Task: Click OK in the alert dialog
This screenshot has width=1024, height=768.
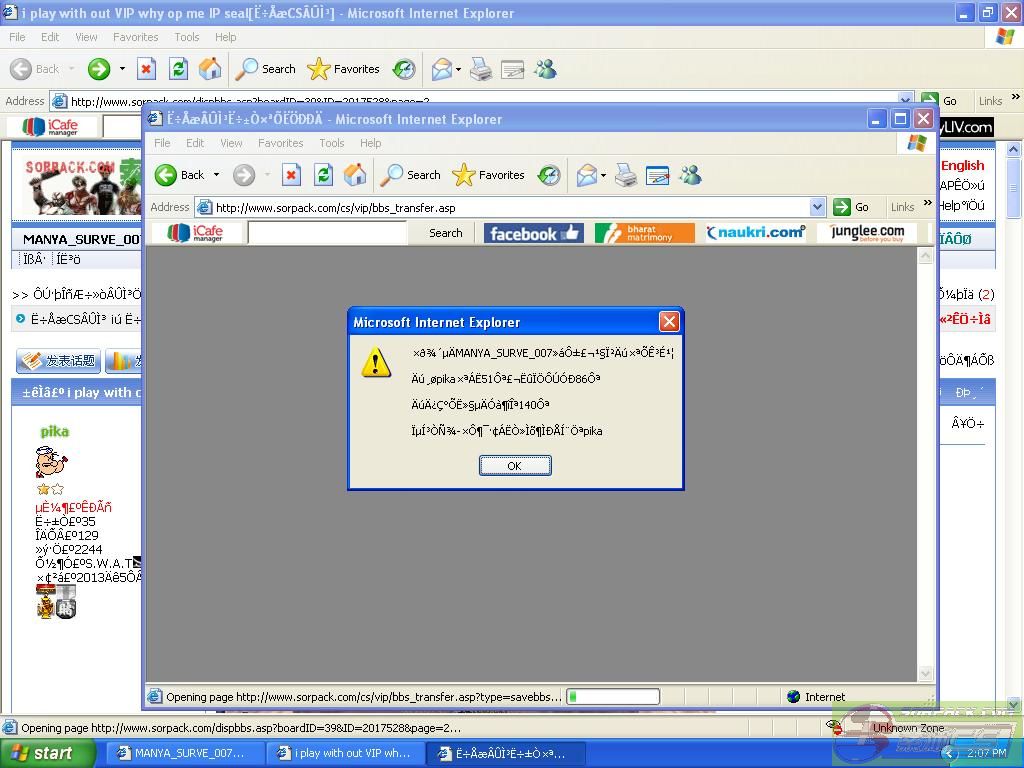Action: (514, 465)
